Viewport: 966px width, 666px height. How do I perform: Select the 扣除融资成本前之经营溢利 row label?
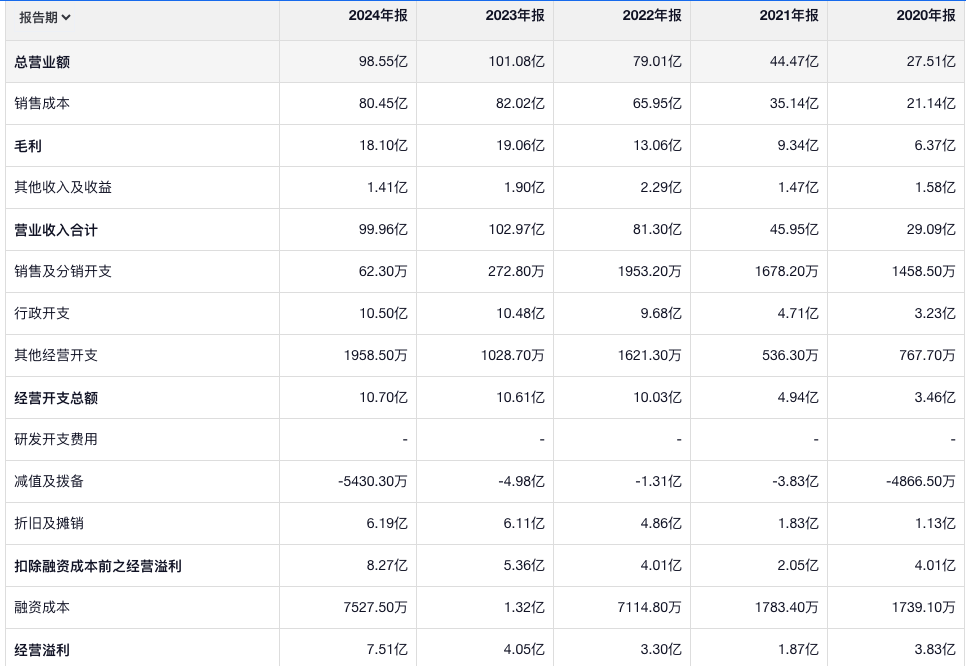[98, 566]
